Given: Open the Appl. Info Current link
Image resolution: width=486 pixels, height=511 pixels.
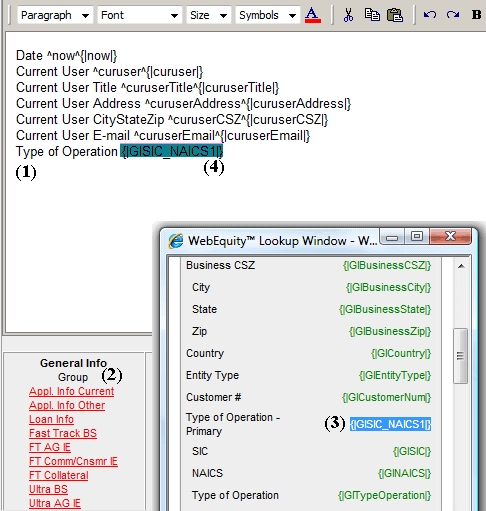Looking at the screenshot, I should [x=72, y=391].
